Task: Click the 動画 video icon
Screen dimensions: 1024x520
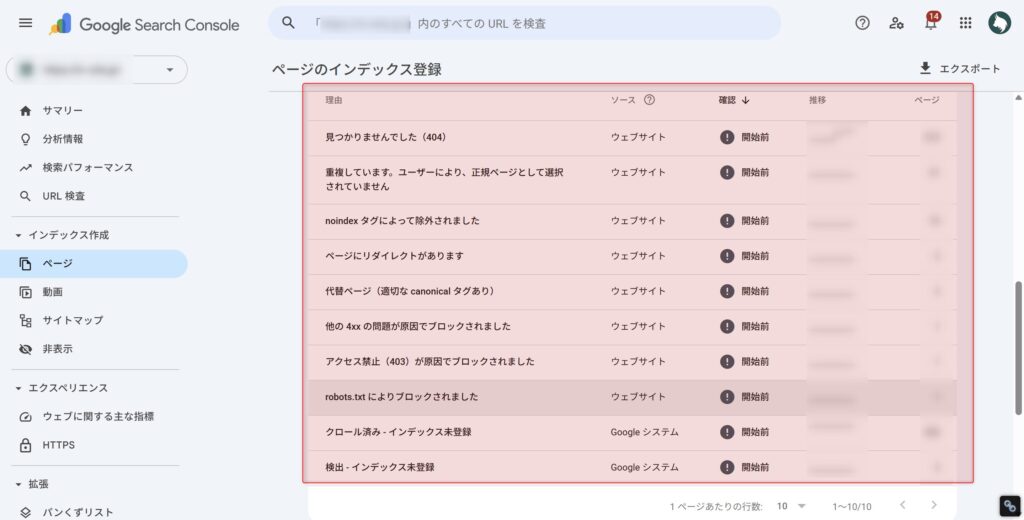Action: coord(25,292)
